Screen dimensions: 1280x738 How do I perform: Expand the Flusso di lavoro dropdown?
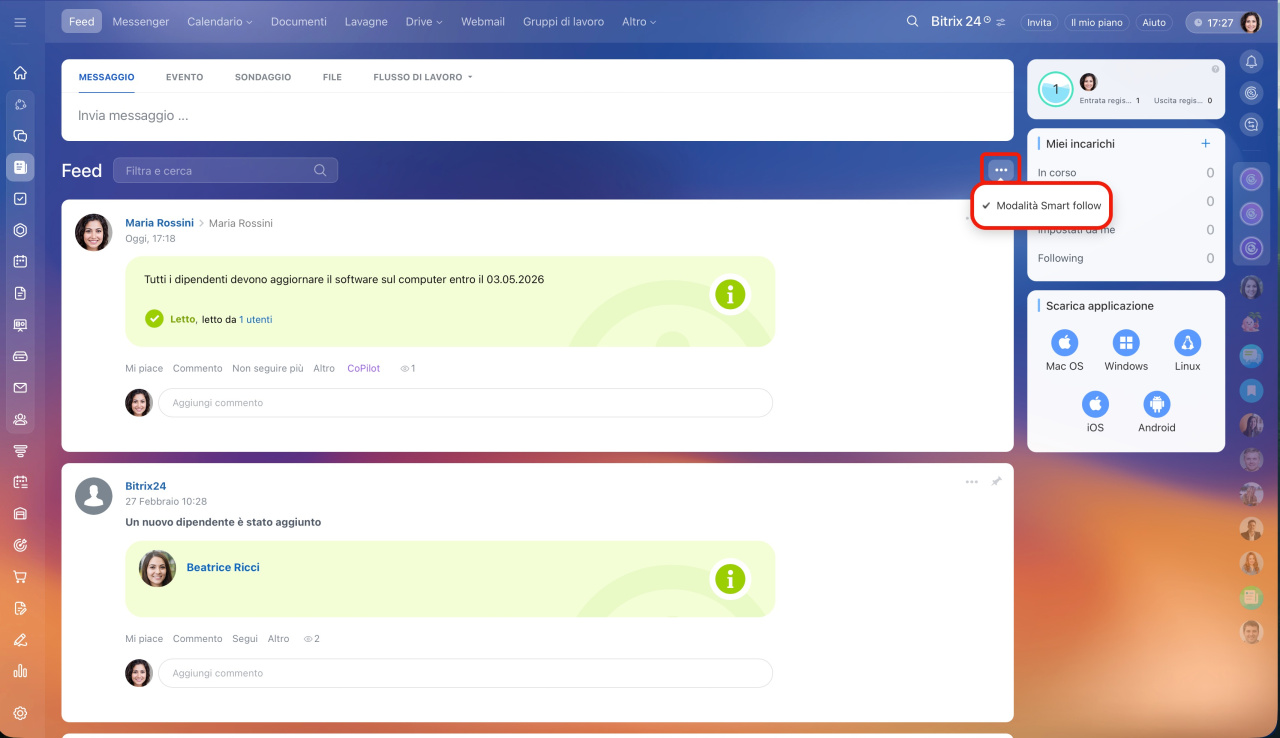tap(422, 77)
